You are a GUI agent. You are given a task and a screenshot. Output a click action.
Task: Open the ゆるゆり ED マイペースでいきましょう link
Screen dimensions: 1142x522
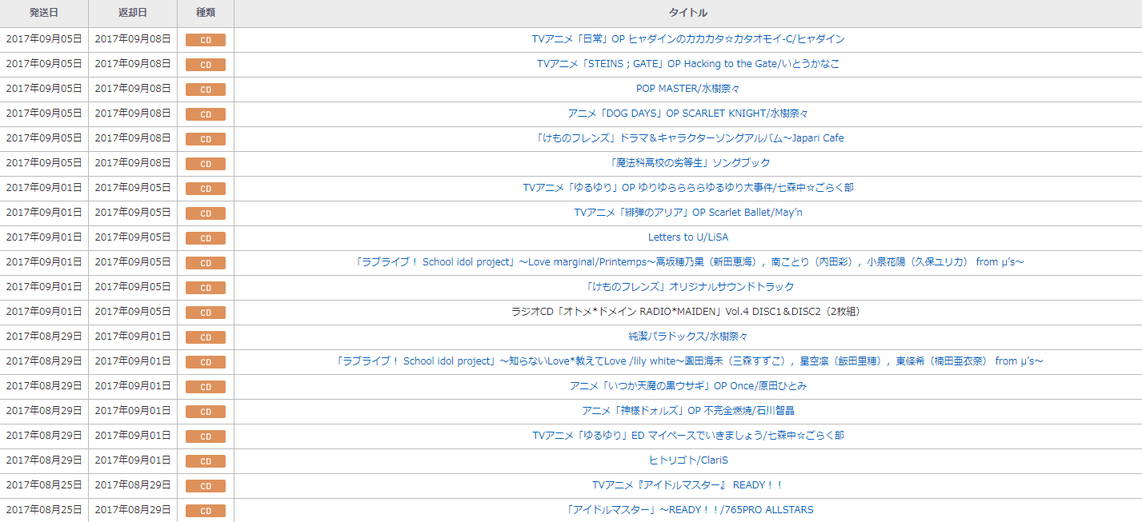688,435
